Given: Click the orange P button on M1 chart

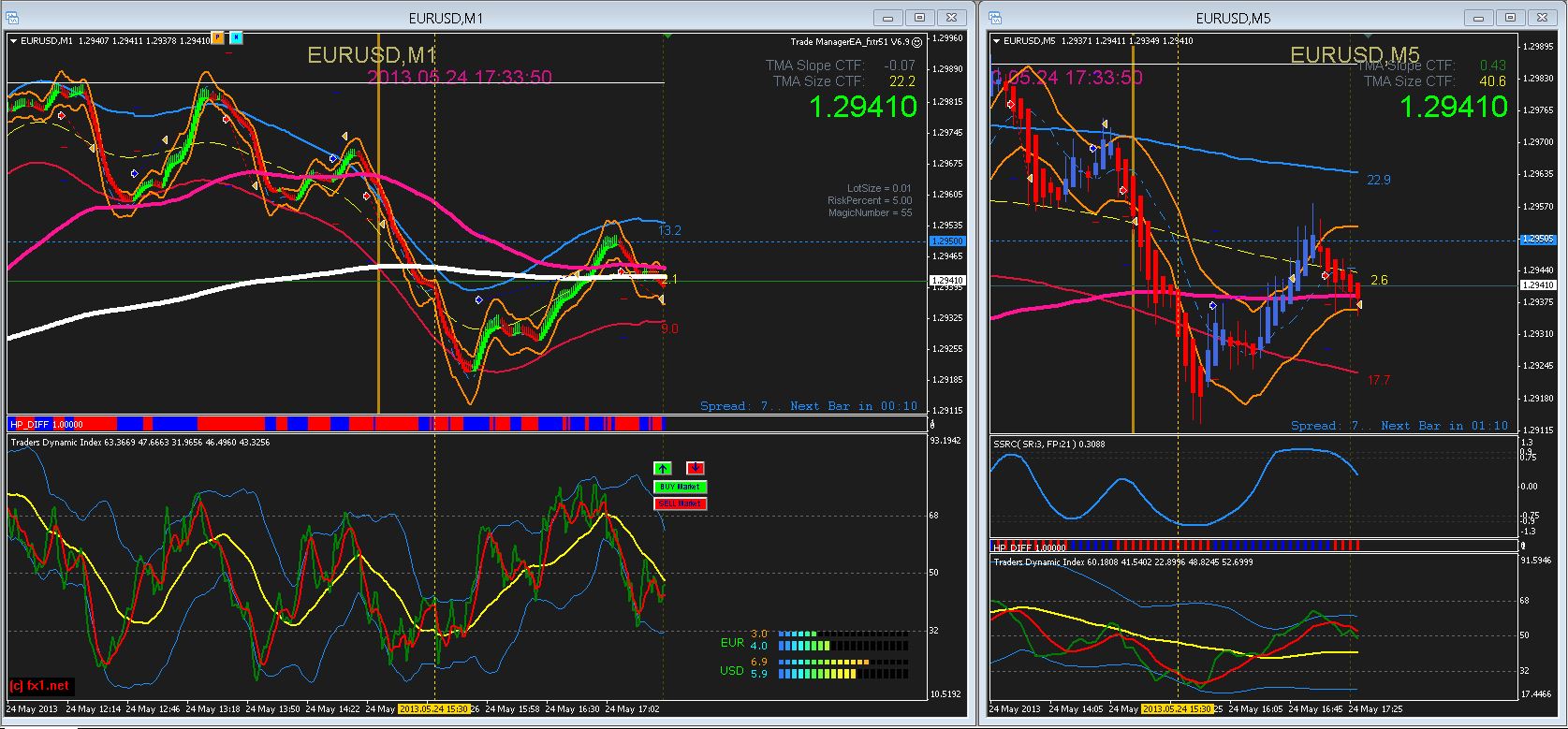Looking at the screenshot, I should [x=217, y=37].
